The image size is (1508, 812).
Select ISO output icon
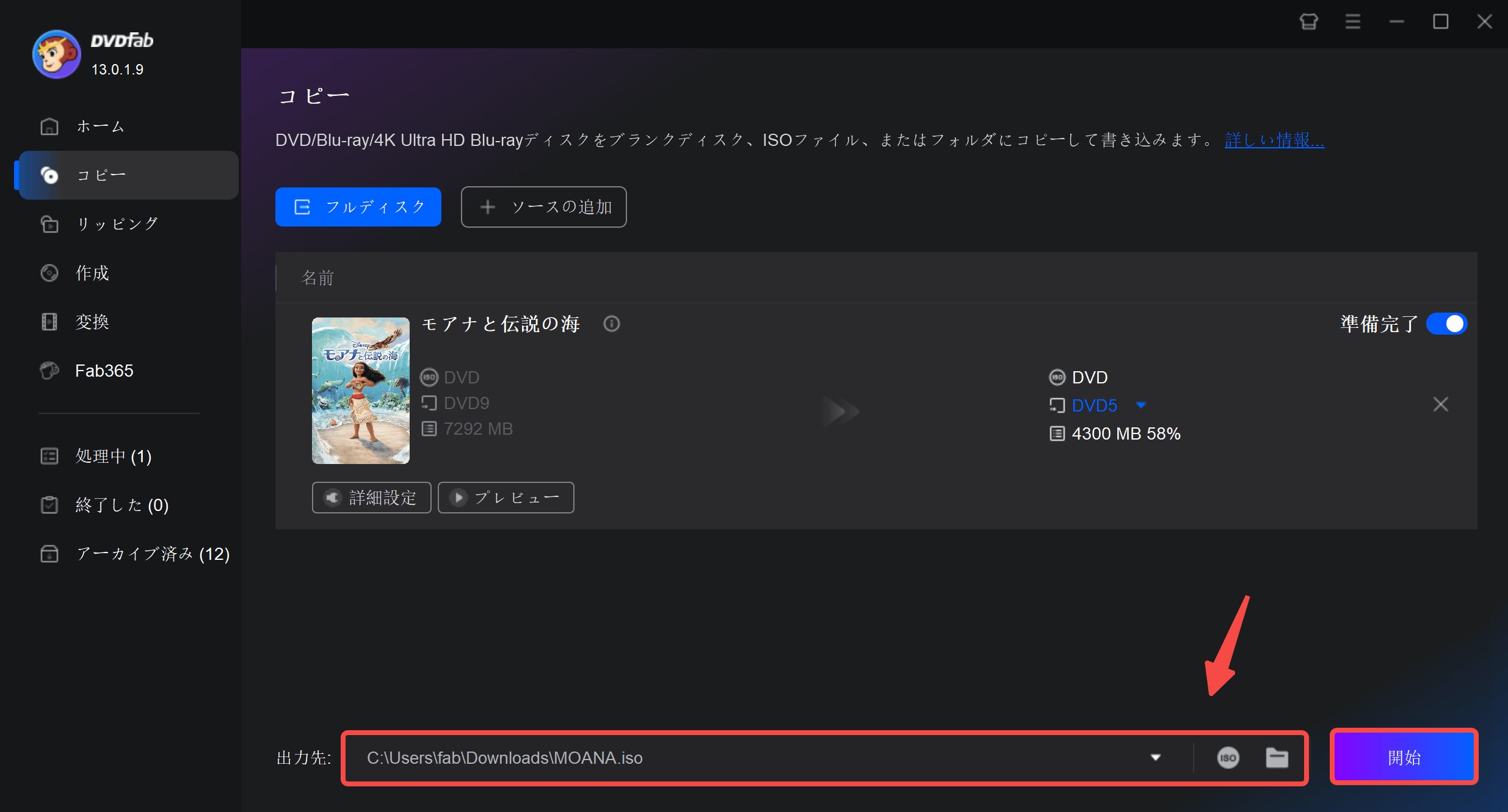[x=1228, y=758]
